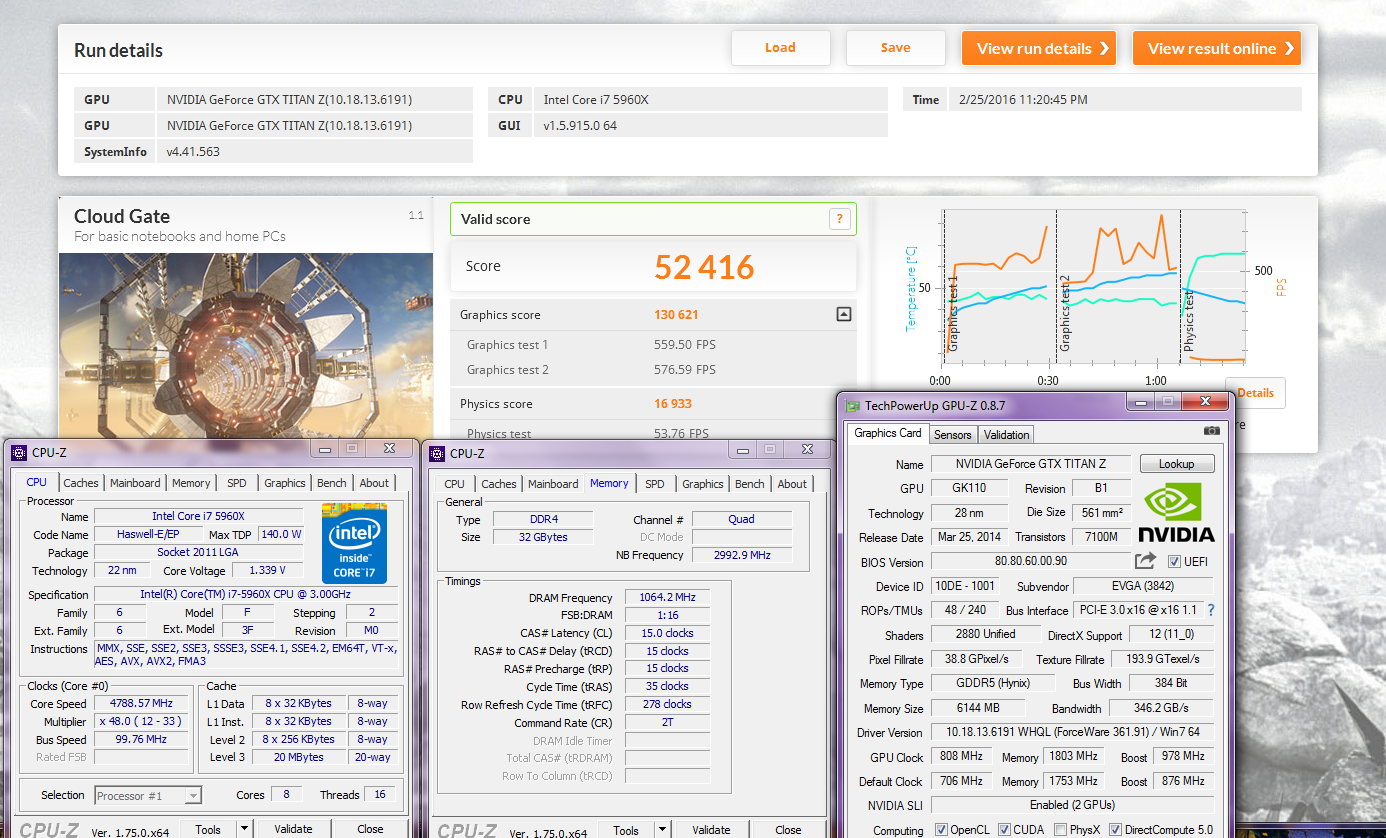Click Validate in the CPU-Z processor window
The width and height of the screenshot is (1386, 838).
pyautogui.click(x=293, y=829)
